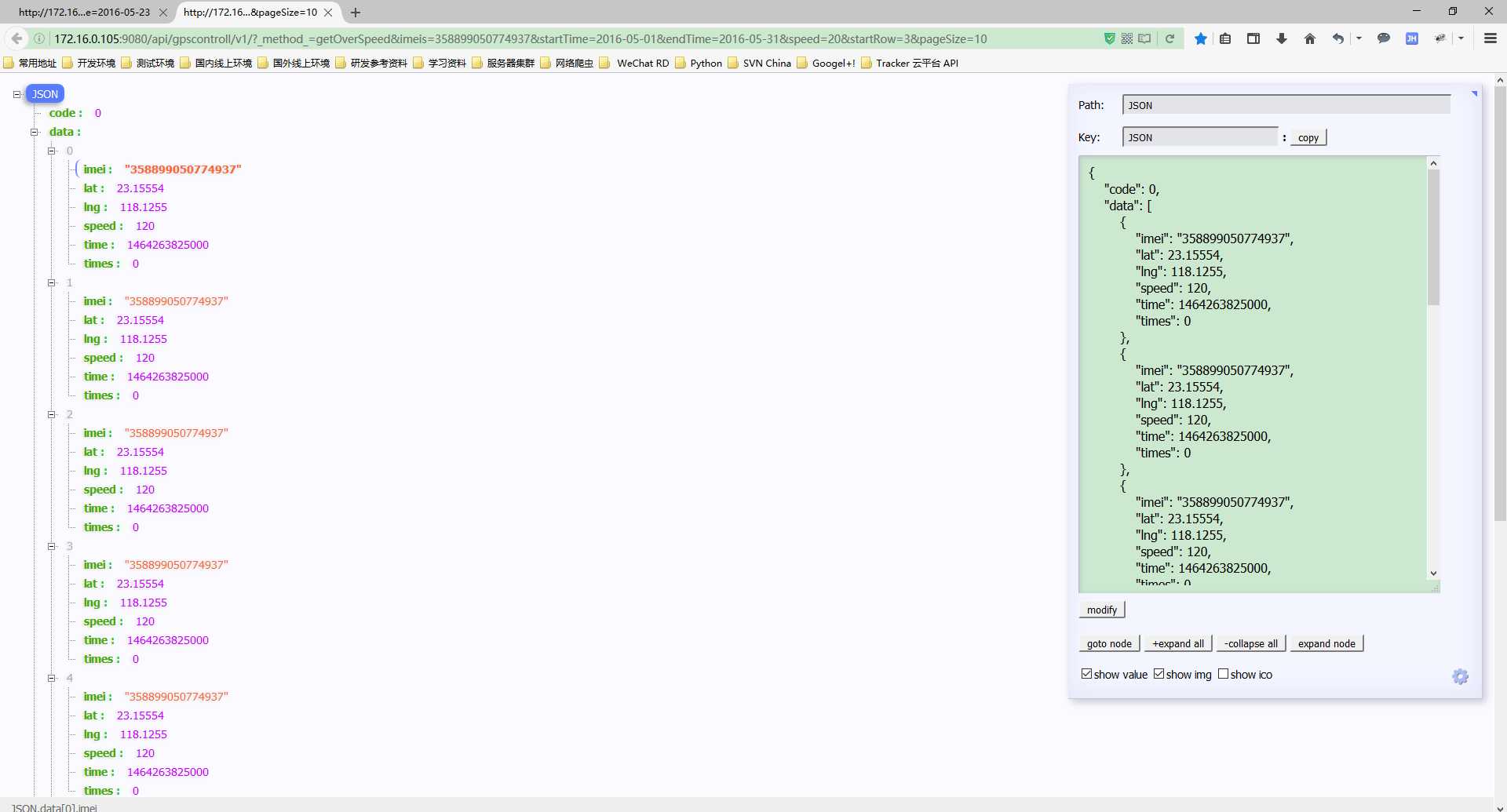
Task: Click the blue corner collapse arrow of panel
Action: tap(1475, 93)
